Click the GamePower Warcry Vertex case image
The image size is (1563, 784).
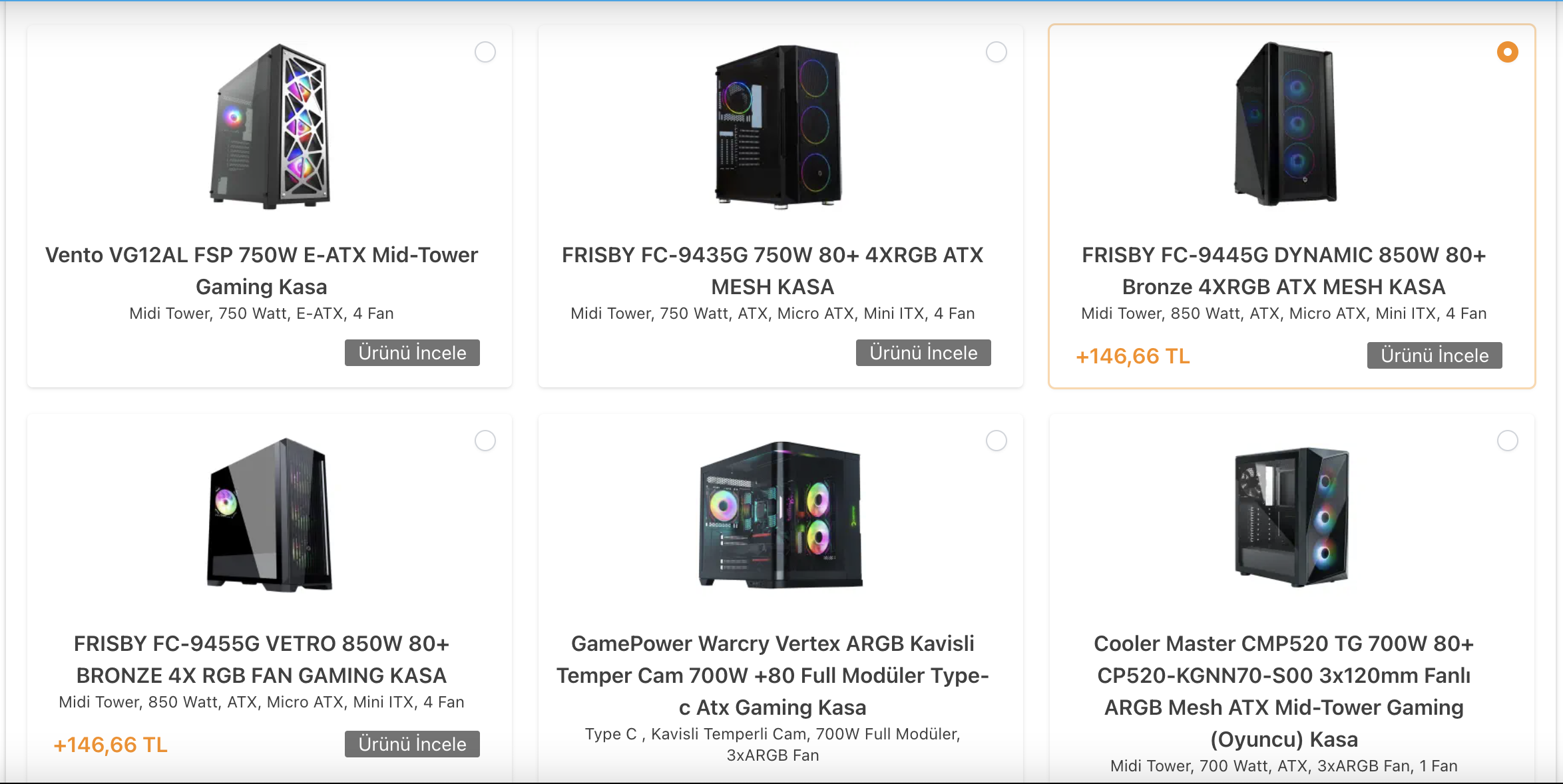(x=780, y=514)
